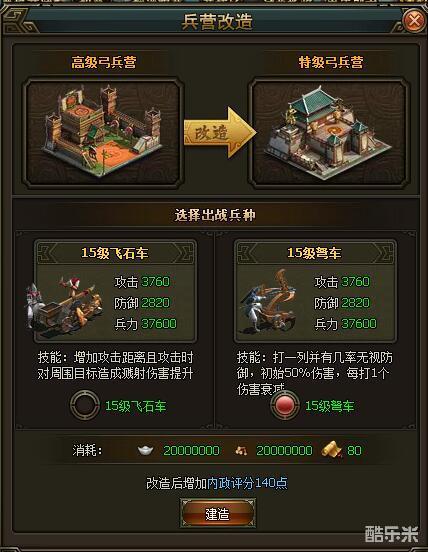The image size is (428, 552).
Task: Click the catapult unit image
Action: pyautogui.click(x=63, y=305)
